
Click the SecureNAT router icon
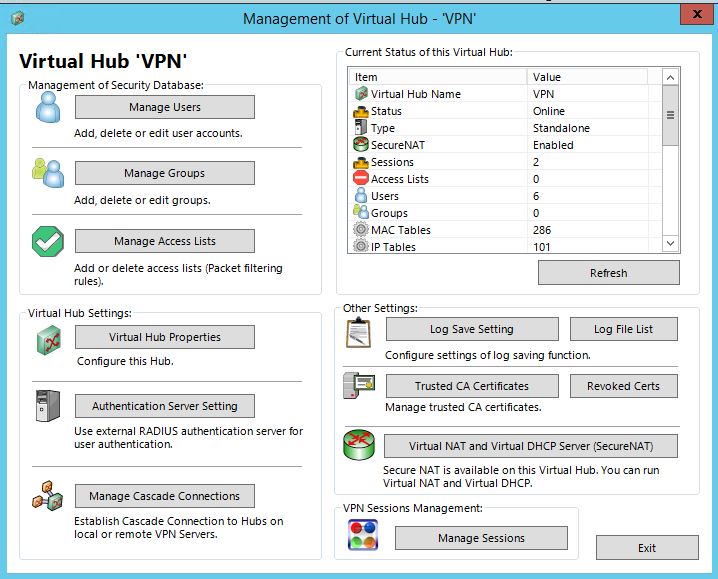point(358,446)
